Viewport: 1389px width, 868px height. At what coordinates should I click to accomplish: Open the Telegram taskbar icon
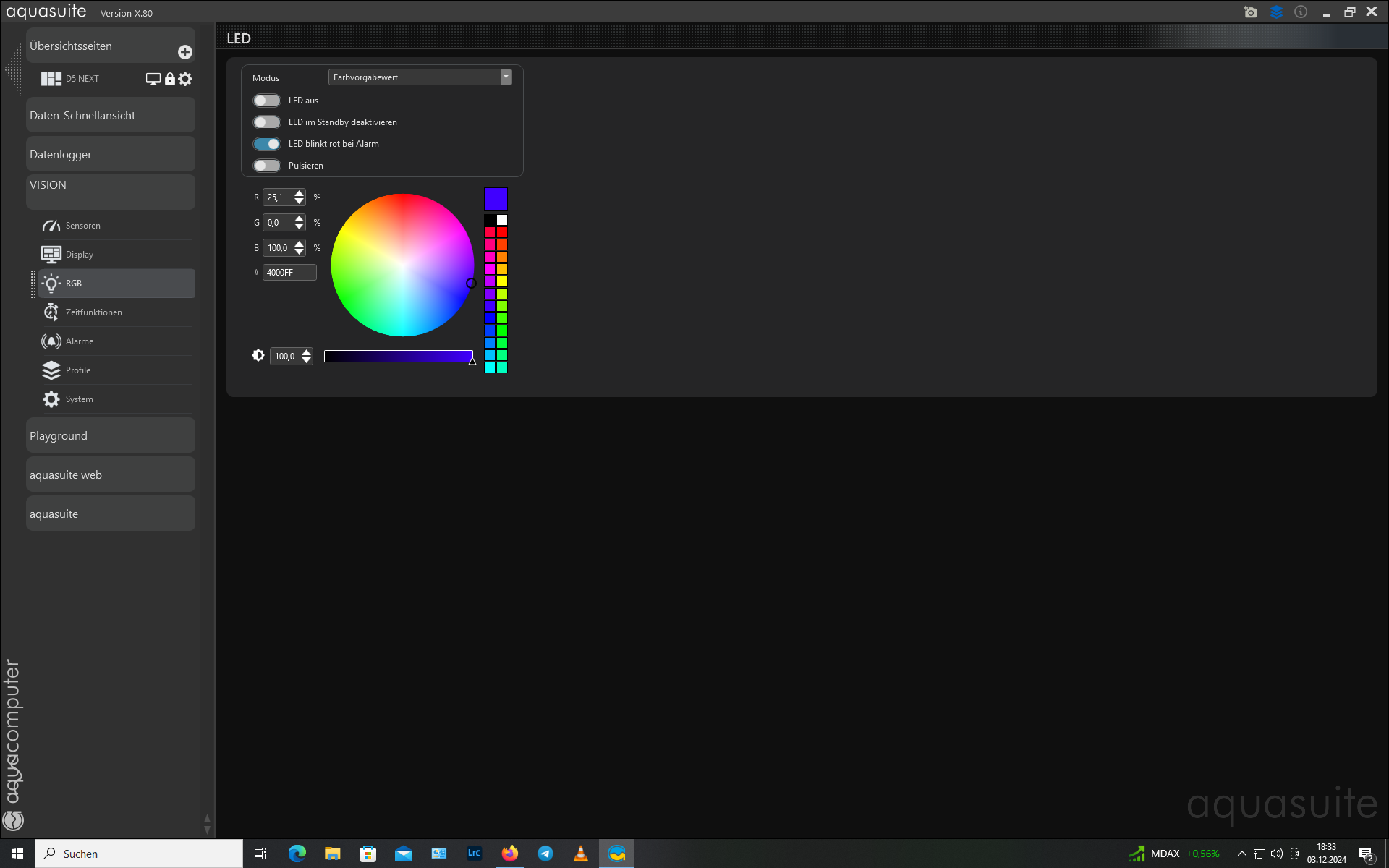click(x=545, y=854)
